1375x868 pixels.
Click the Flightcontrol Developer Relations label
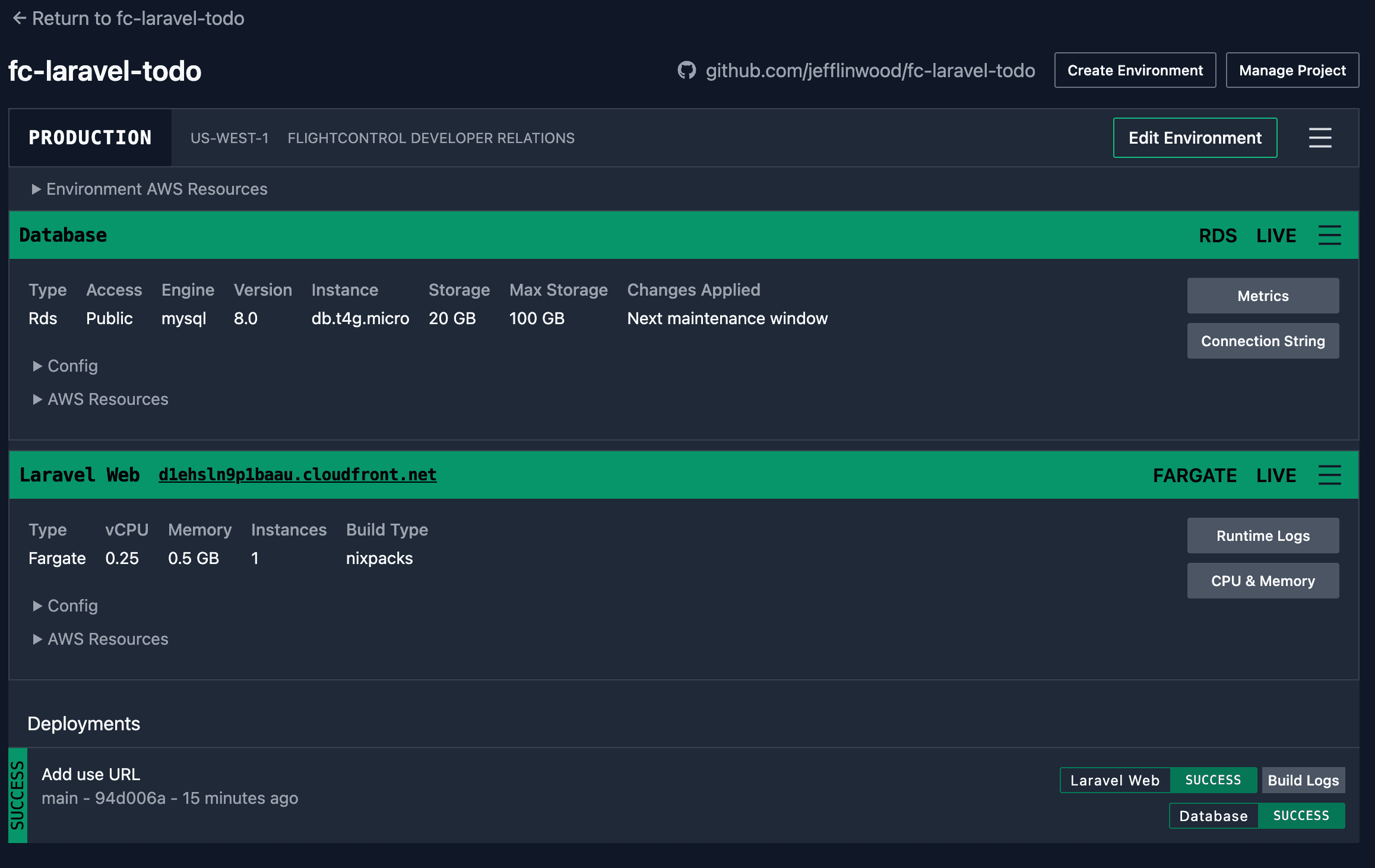[x=431, y=138]
